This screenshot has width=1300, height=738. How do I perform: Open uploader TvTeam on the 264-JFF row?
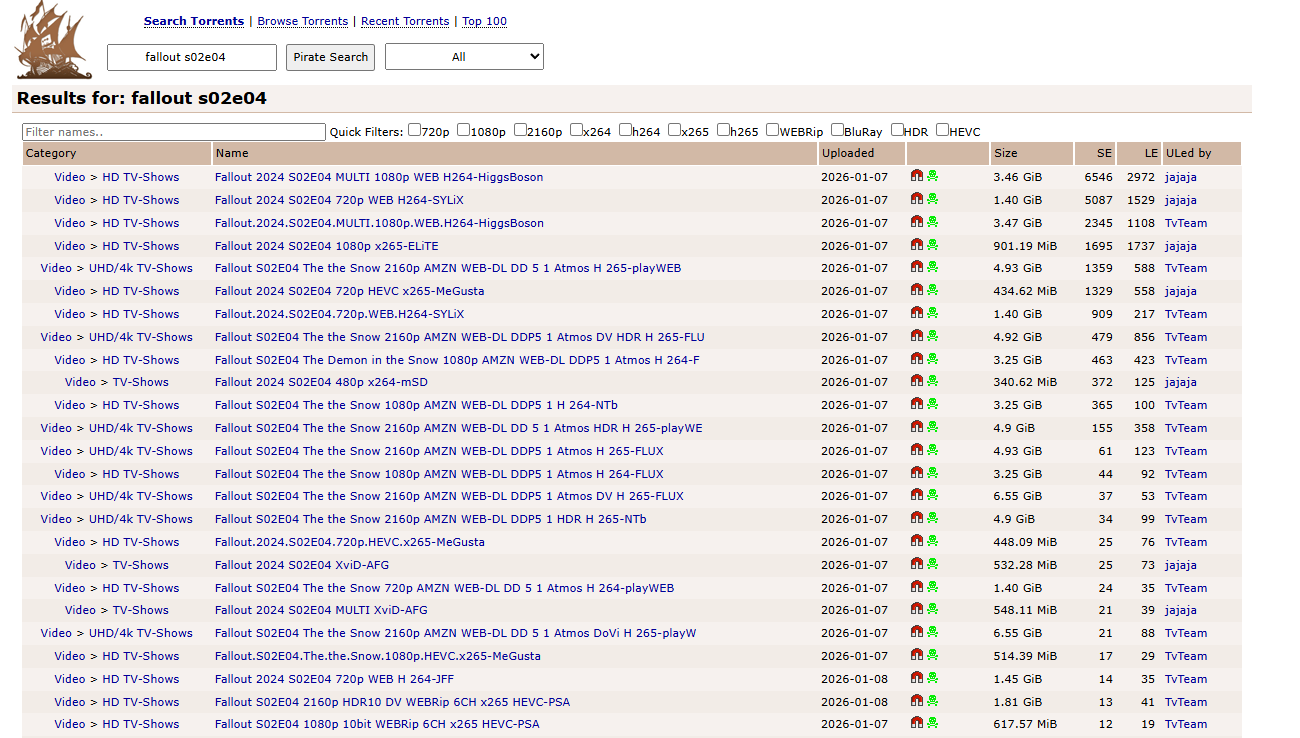[1186, 679]
